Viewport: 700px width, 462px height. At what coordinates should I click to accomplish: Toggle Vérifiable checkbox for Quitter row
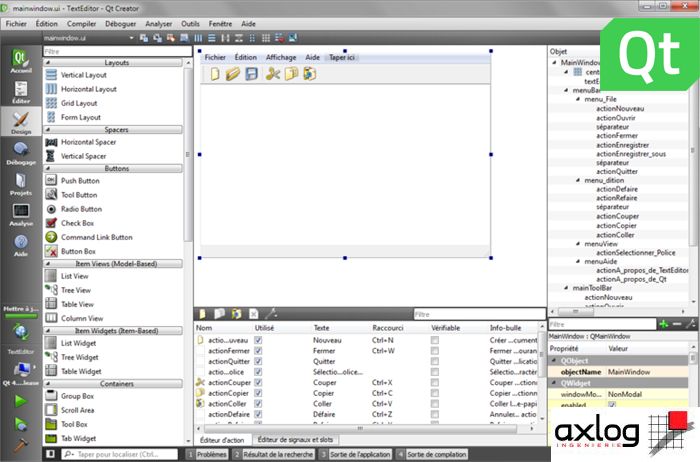435,362
